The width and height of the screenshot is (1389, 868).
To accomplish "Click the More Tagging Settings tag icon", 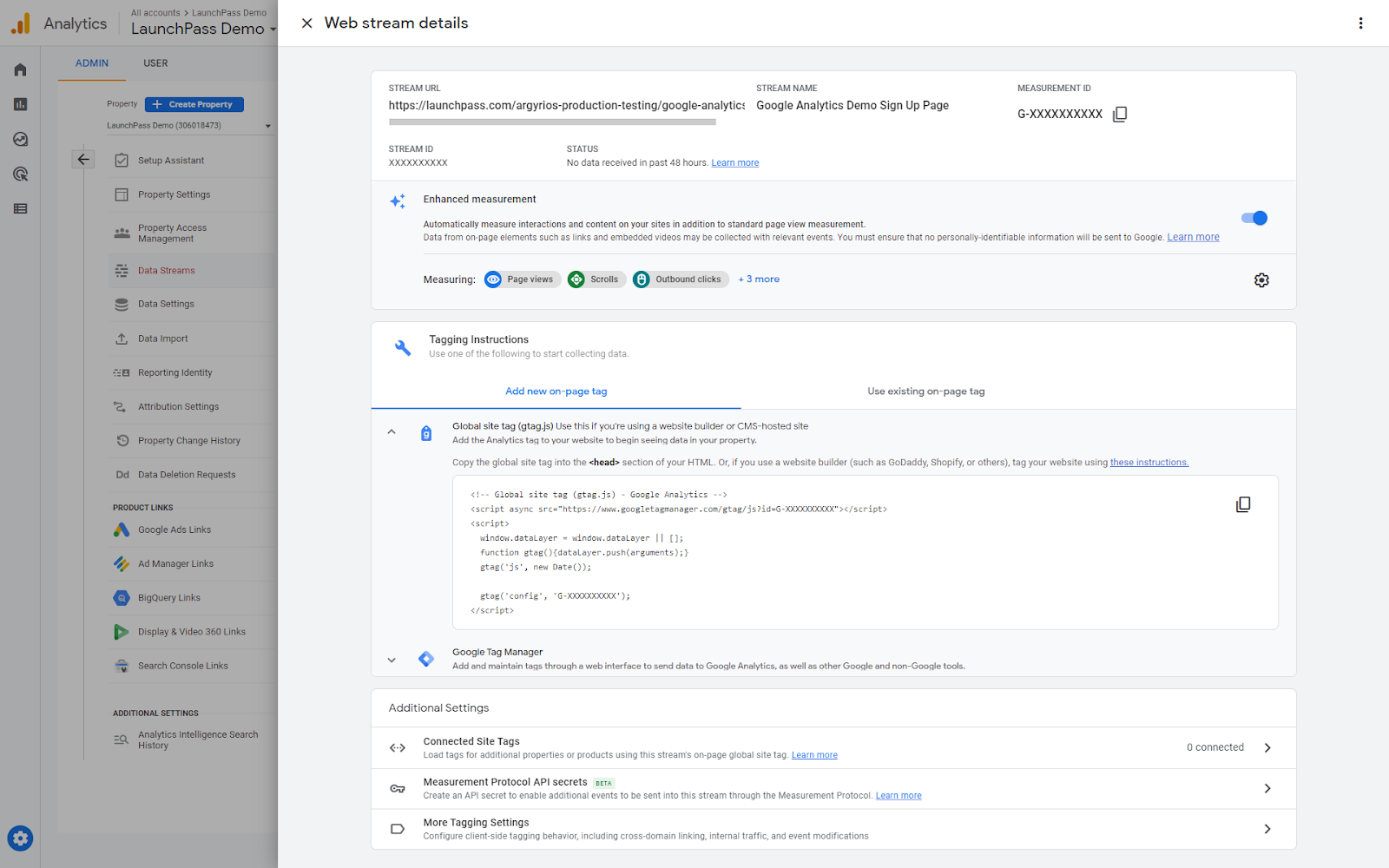I will (x=398, y=829).
